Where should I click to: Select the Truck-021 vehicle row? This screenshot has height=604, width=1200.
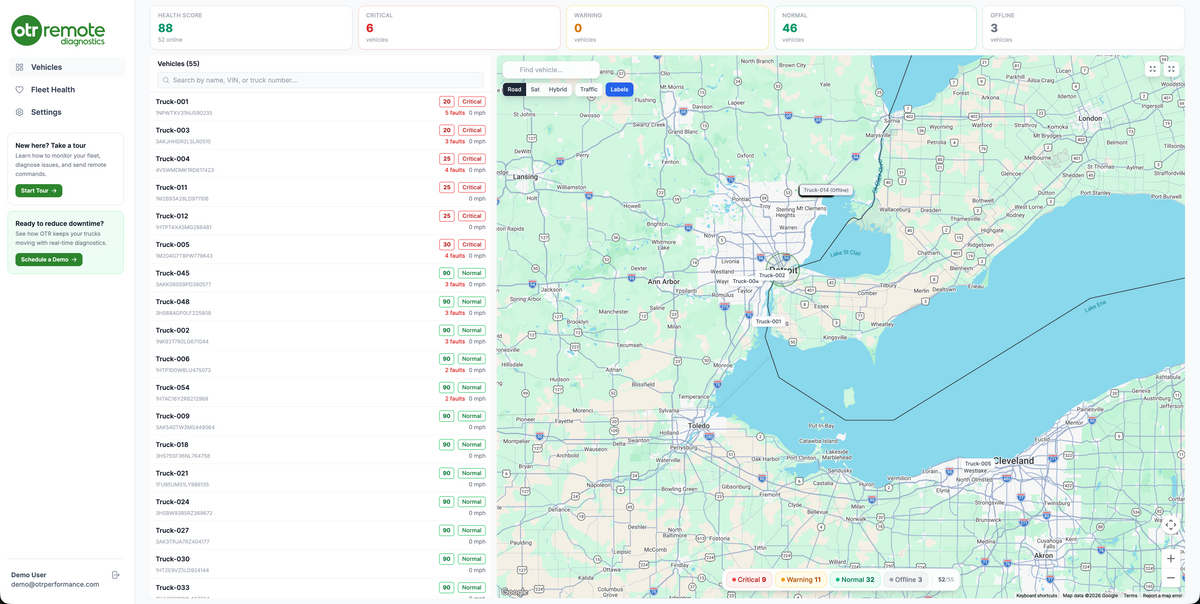tap(320, 478)
